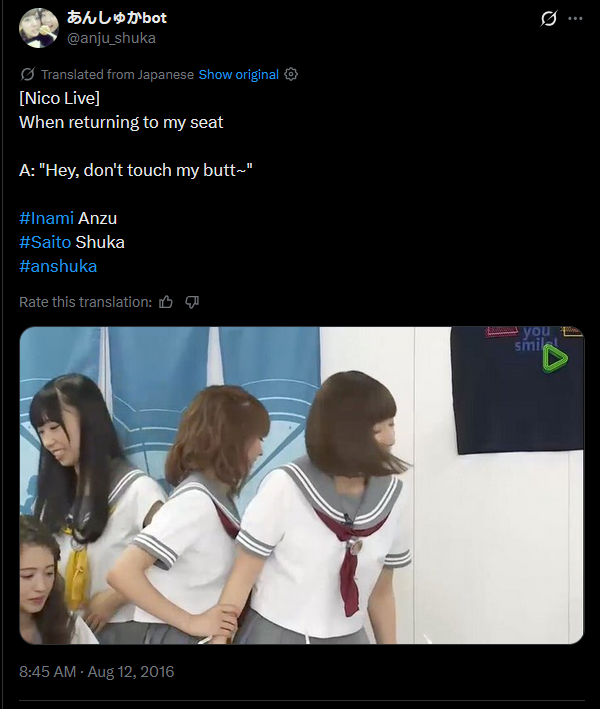Rate translation with thumbs down
Viewport: 600px width, 709px height.
click(x=192, y=302)
